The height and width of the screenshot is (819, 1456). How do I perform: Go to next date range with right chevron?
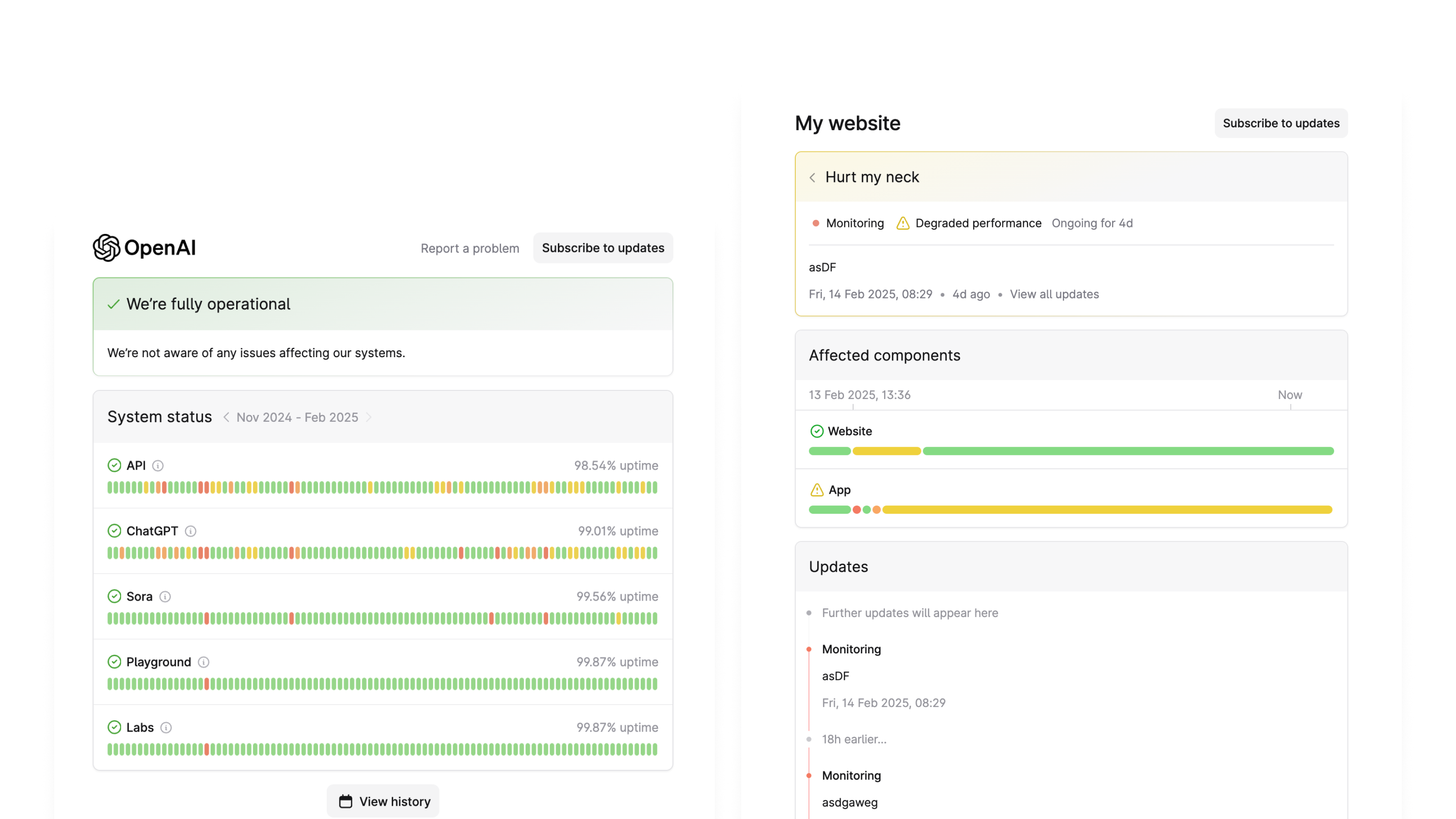tap(369, 417)
